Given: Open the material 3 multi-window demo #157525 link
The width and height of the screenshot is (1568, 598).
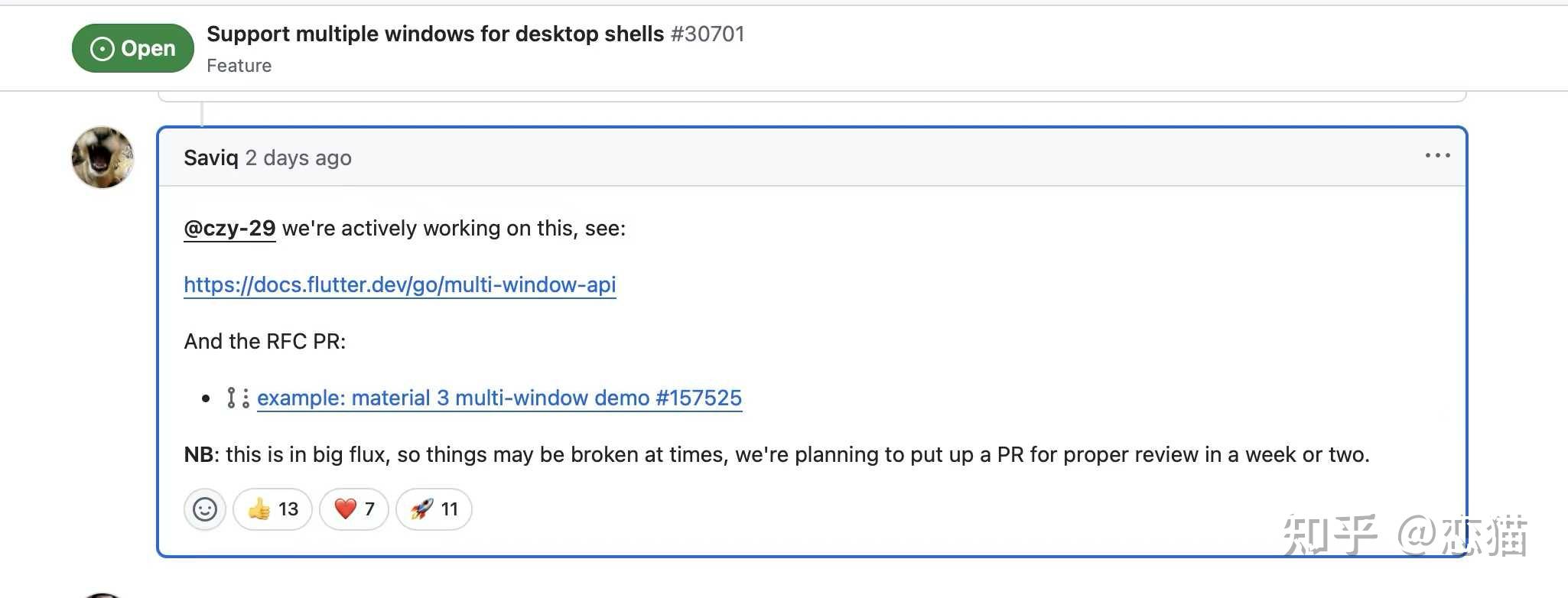Looking at the screenshot, I should [499, 398].
